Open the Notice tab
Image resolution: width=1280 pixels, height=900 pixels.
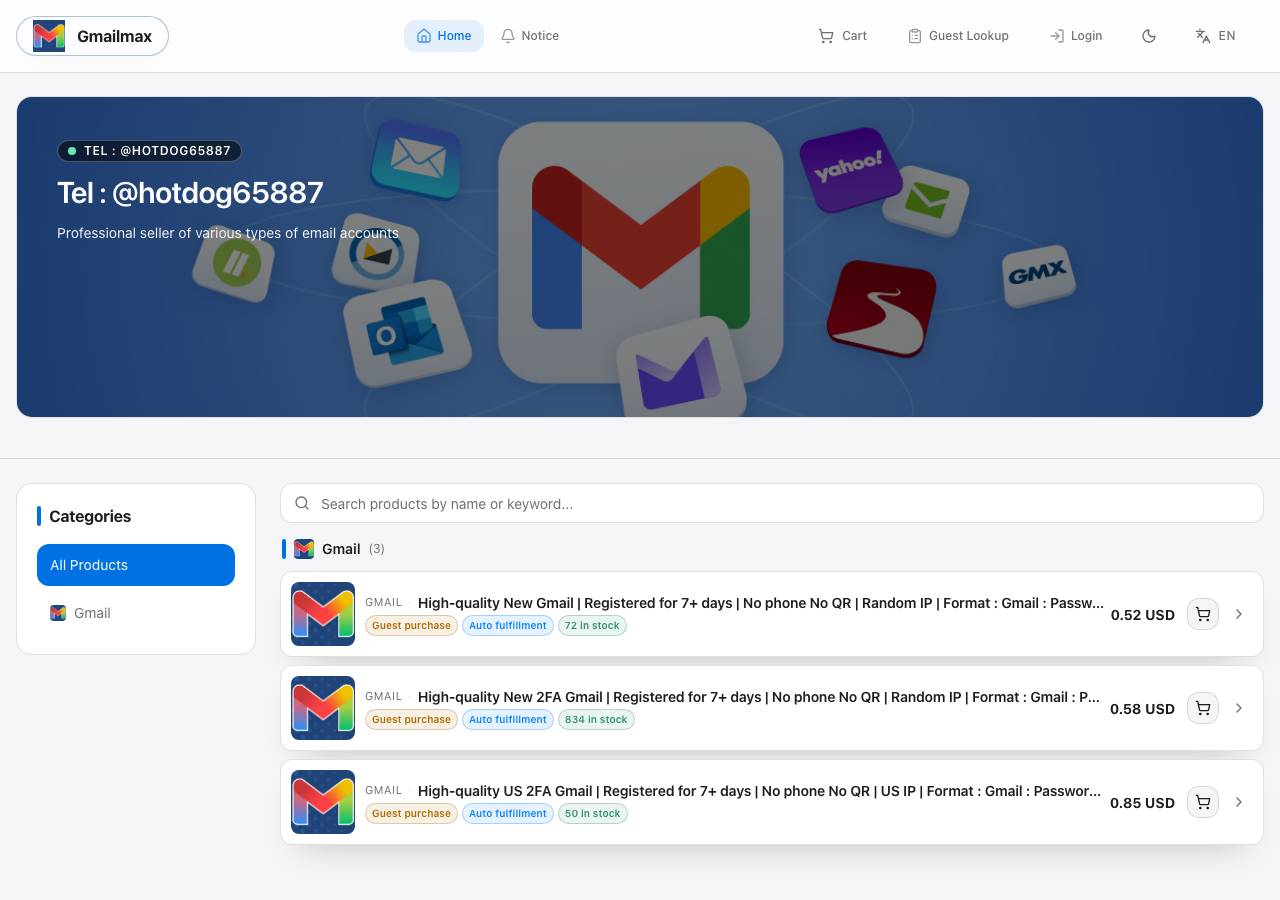[530, 36]
